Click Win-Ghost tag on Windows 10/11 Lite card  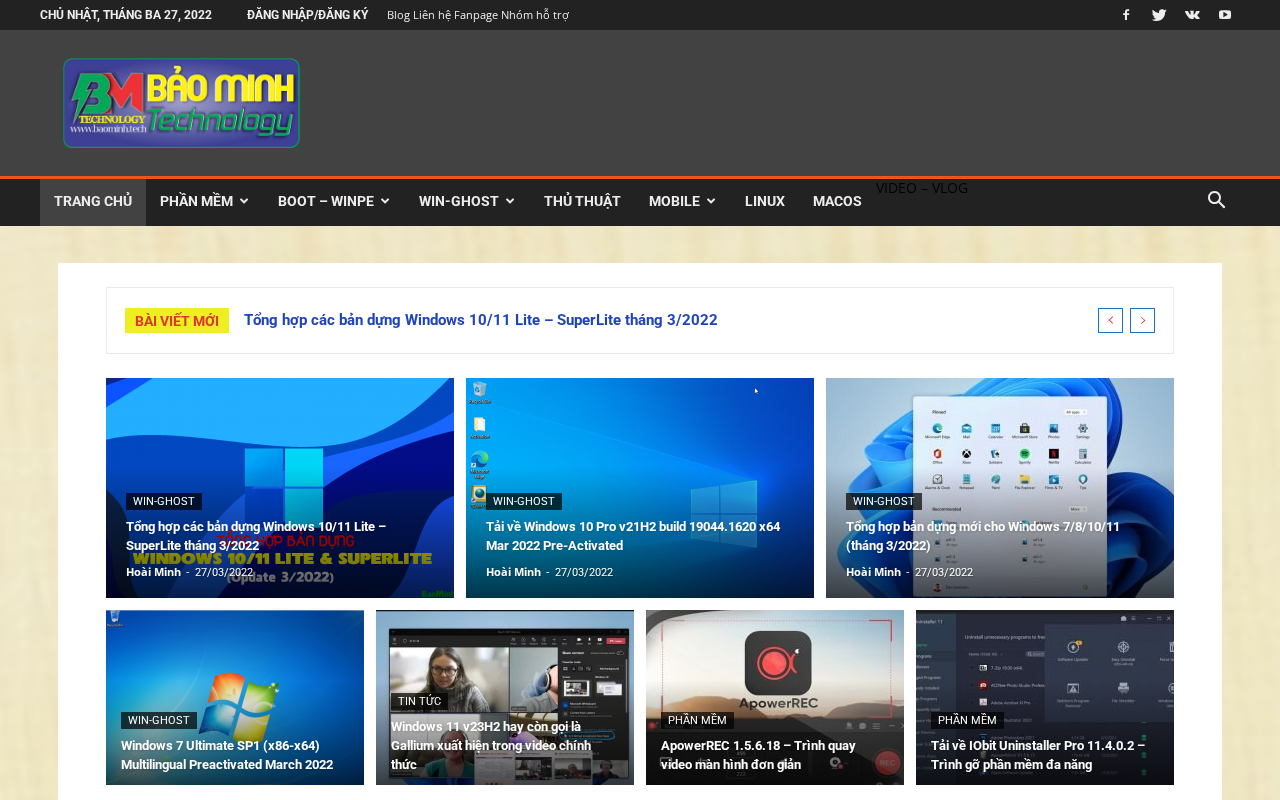point(164,502)
